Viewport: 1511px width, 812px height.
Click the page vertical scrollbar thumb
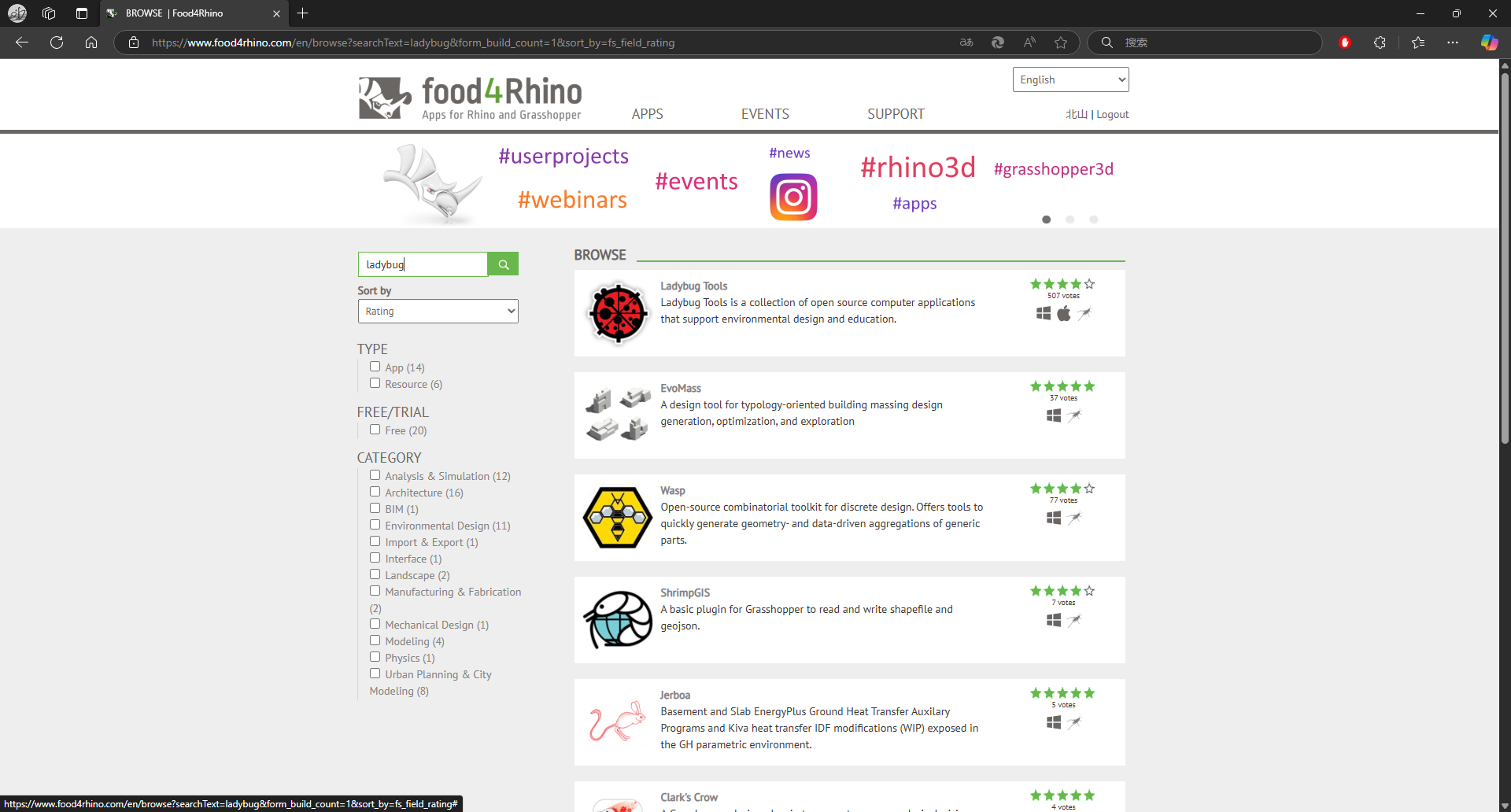[x=1505, y=260]
